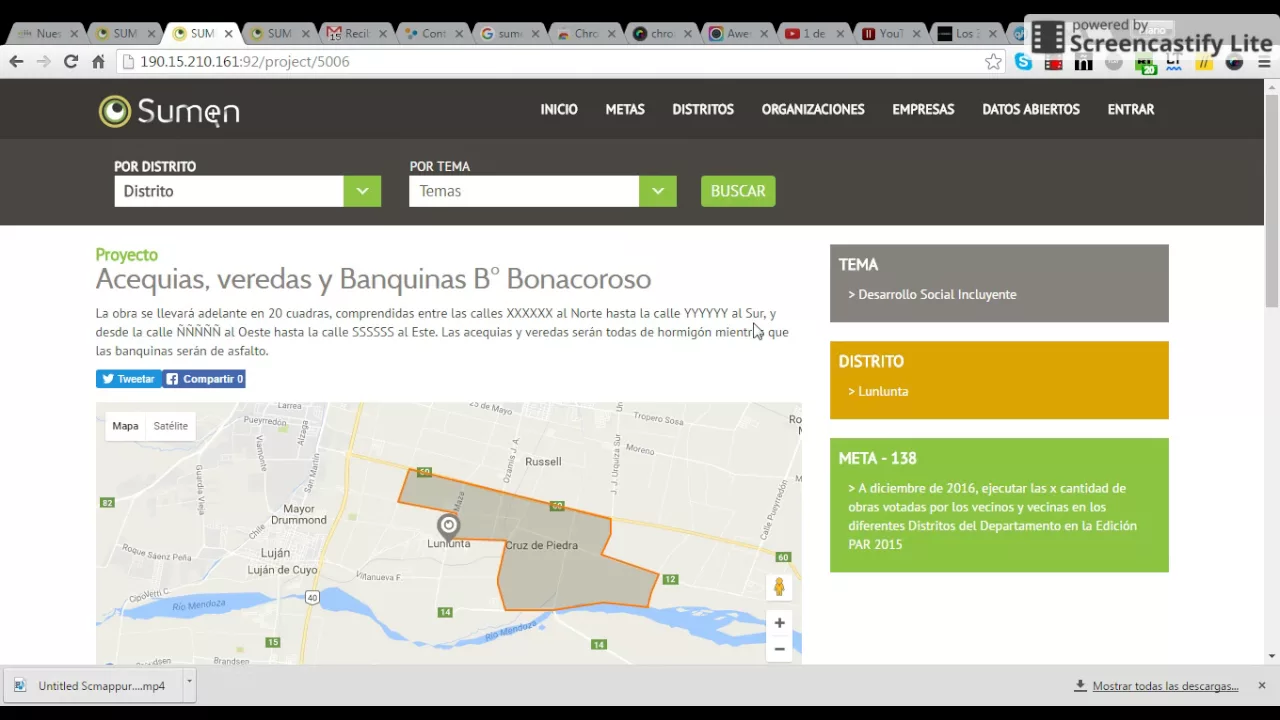Open the Desarrollo Social Incluyente link

[x=937, y=295]
